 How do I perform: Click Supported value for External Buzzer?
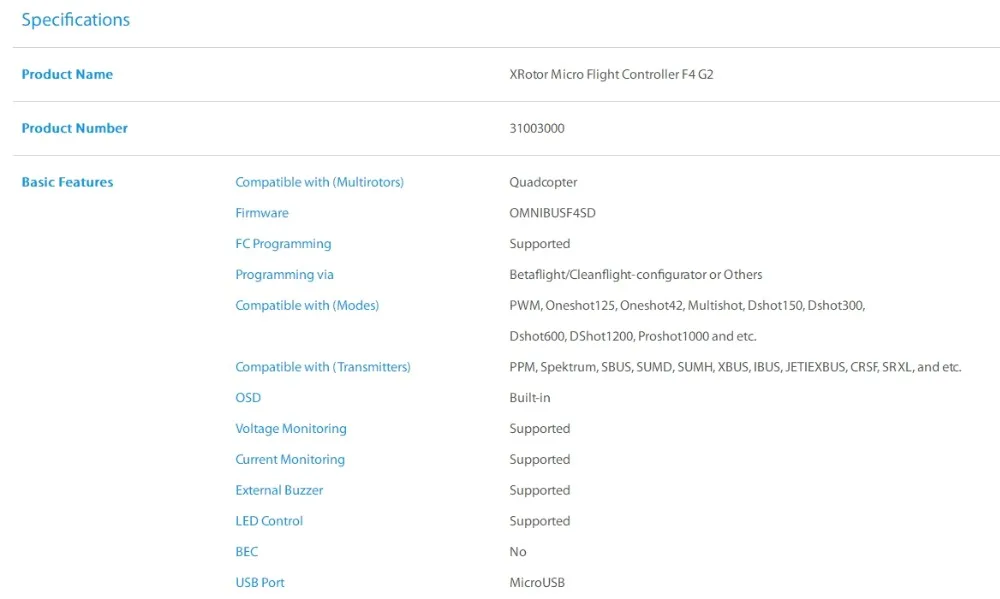point(540,490)
